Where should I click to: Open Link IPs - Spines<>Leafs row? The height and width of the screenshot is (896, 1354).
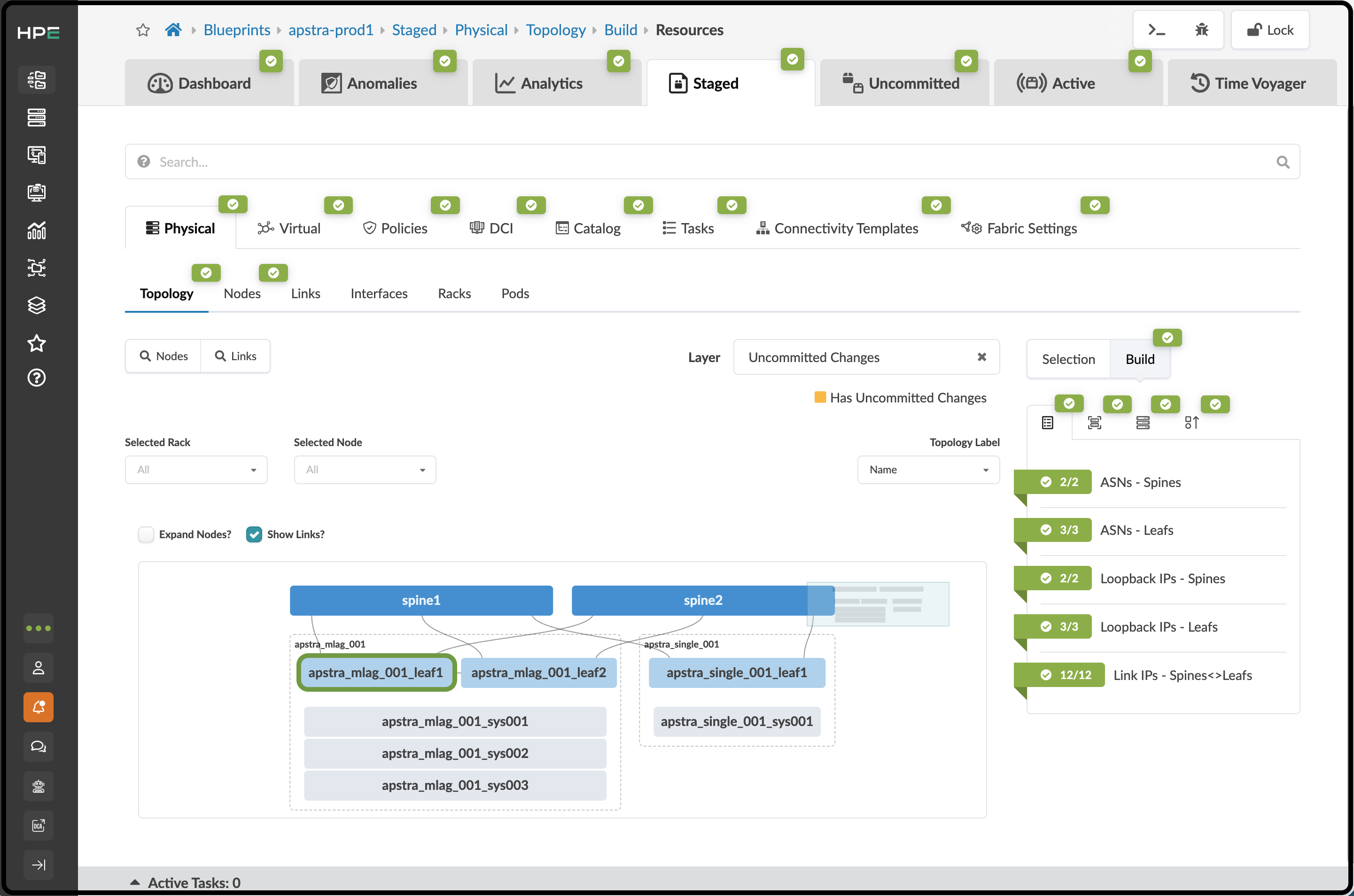1151,675
